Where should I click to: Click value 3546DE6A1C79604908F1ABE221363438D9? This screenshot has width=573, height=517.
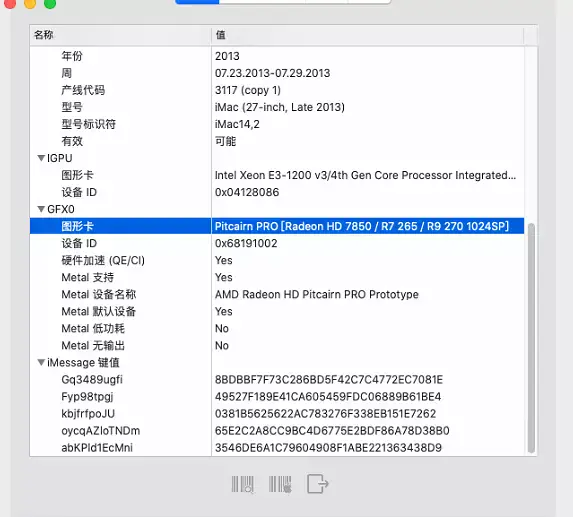pyautogui.click(x=329, y=448)
